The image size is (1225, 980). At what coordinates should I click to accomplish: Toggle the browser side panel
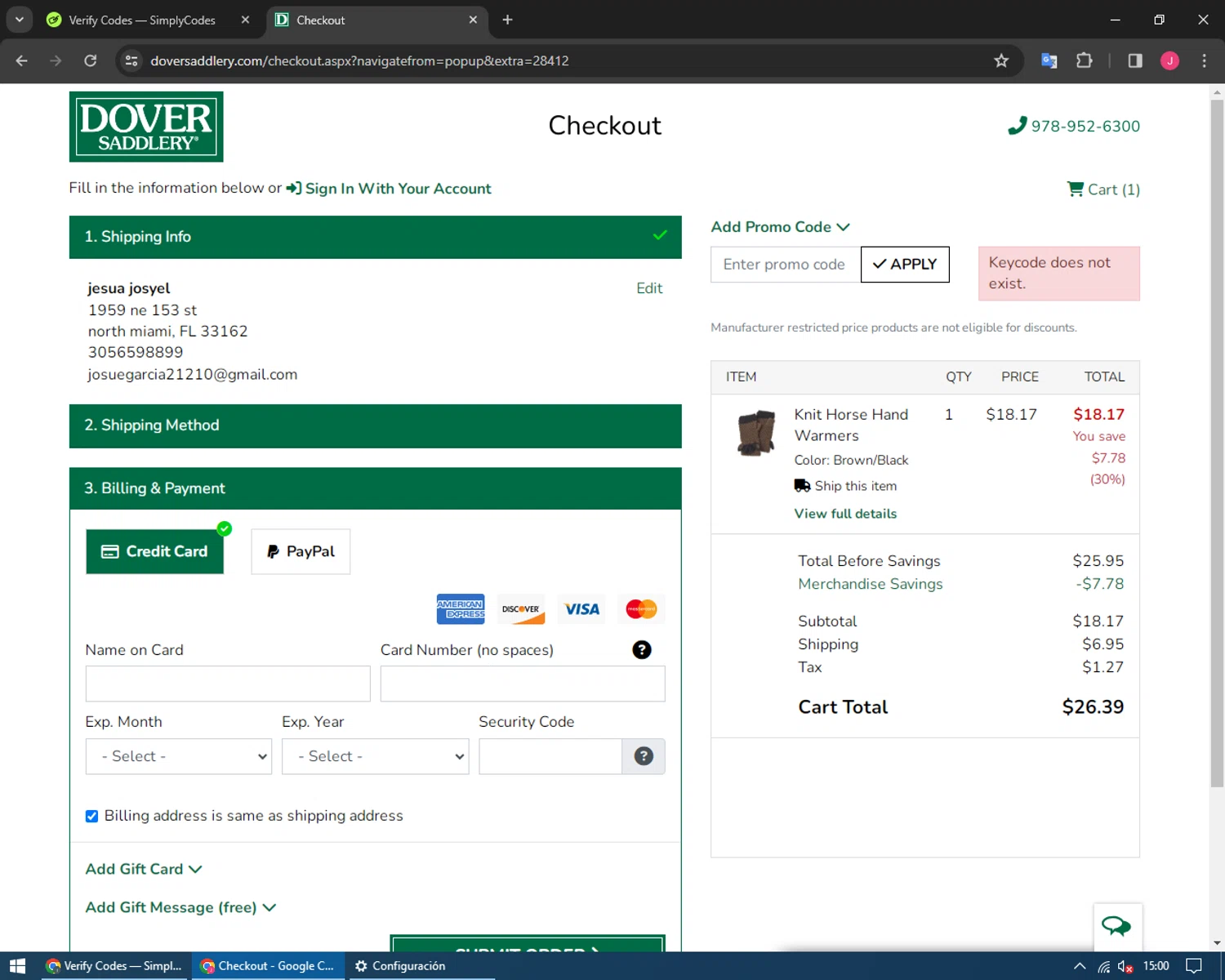coord(1135,60)
